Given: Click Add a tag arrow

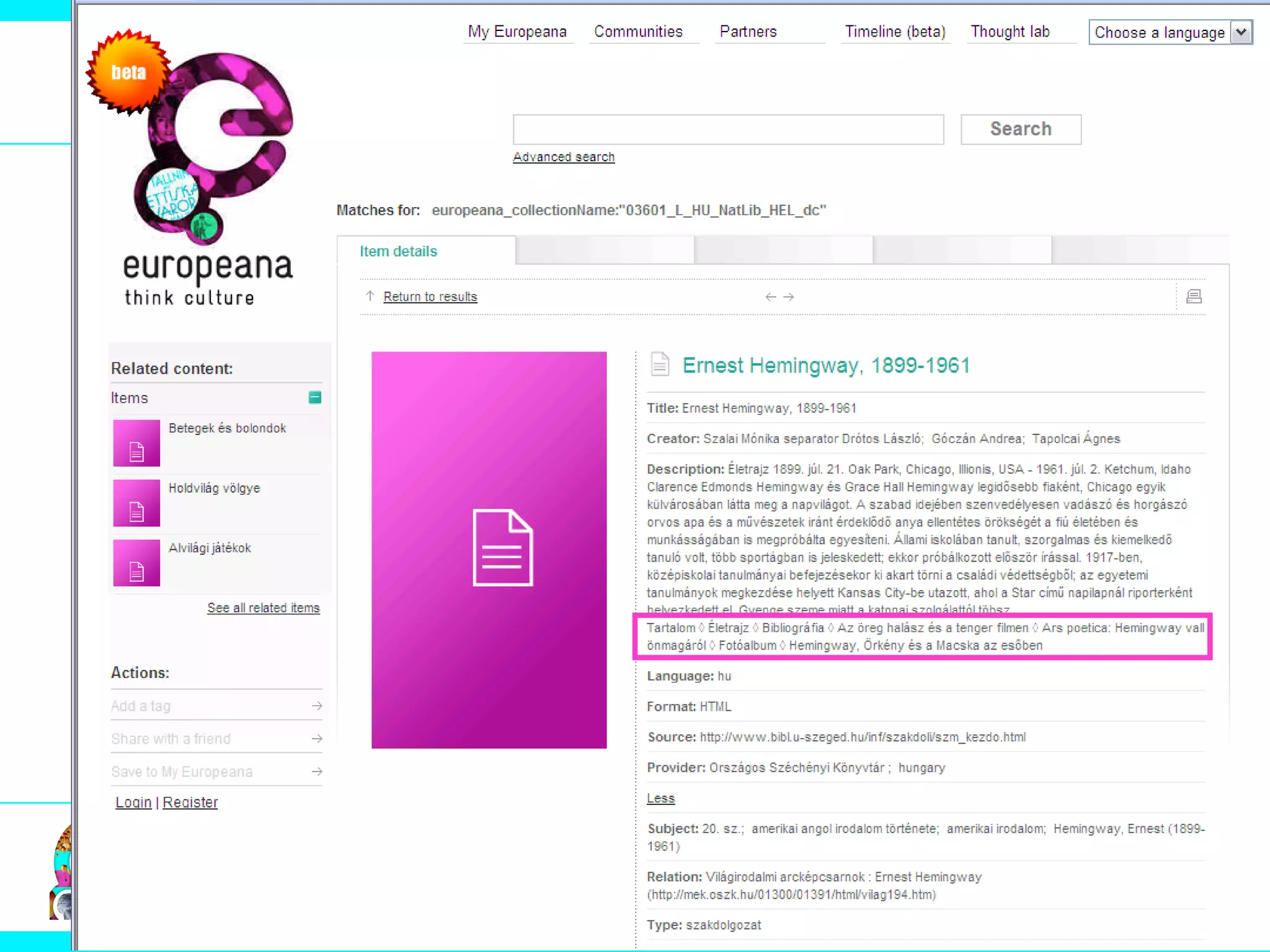Looking at the screenshot, I should [317, 706].
